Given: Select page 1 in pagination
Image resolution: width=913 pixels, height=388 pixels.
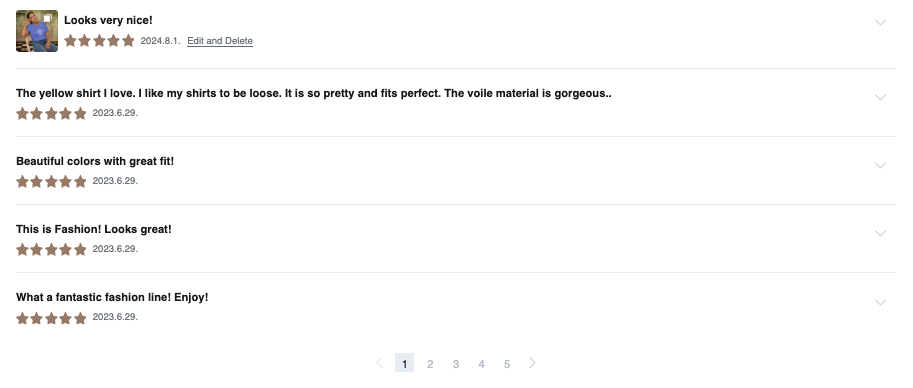Looking at the screenshot, I should pos(405,363).
